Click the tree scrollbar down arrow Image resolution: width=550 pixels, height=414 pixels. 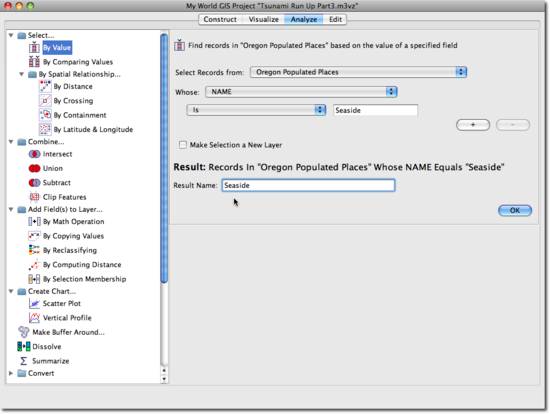(x=164, y=379)
